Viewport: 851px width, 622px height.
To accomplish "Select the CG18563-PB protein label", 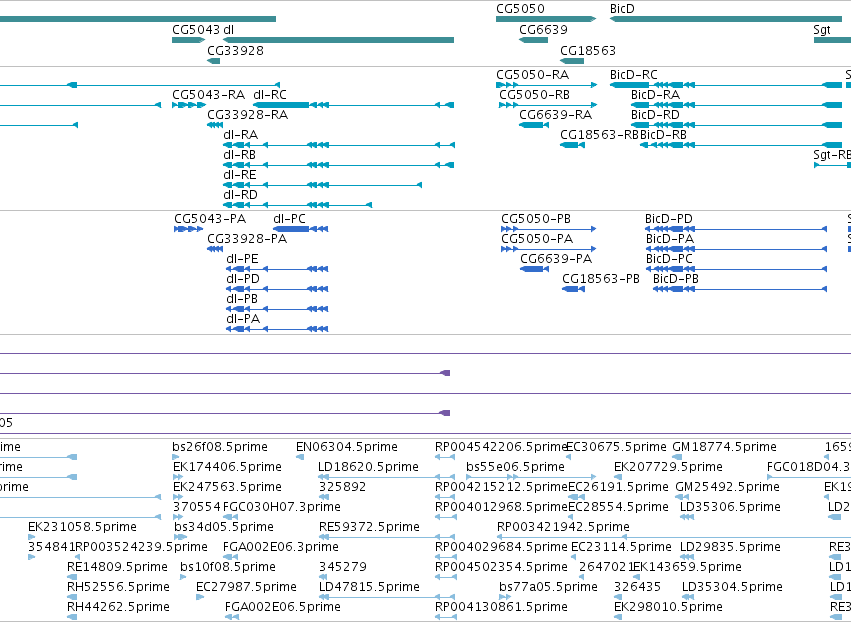I will (x=601, y=279).
